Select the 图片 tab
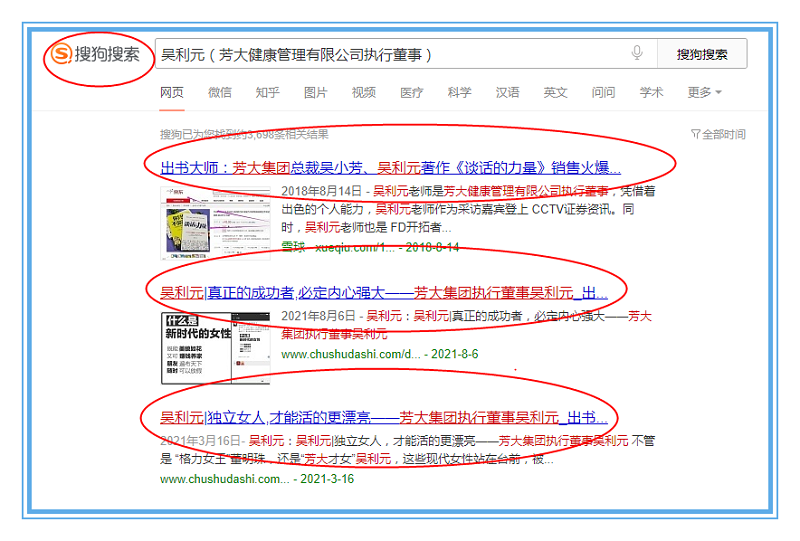 point(315,93)
